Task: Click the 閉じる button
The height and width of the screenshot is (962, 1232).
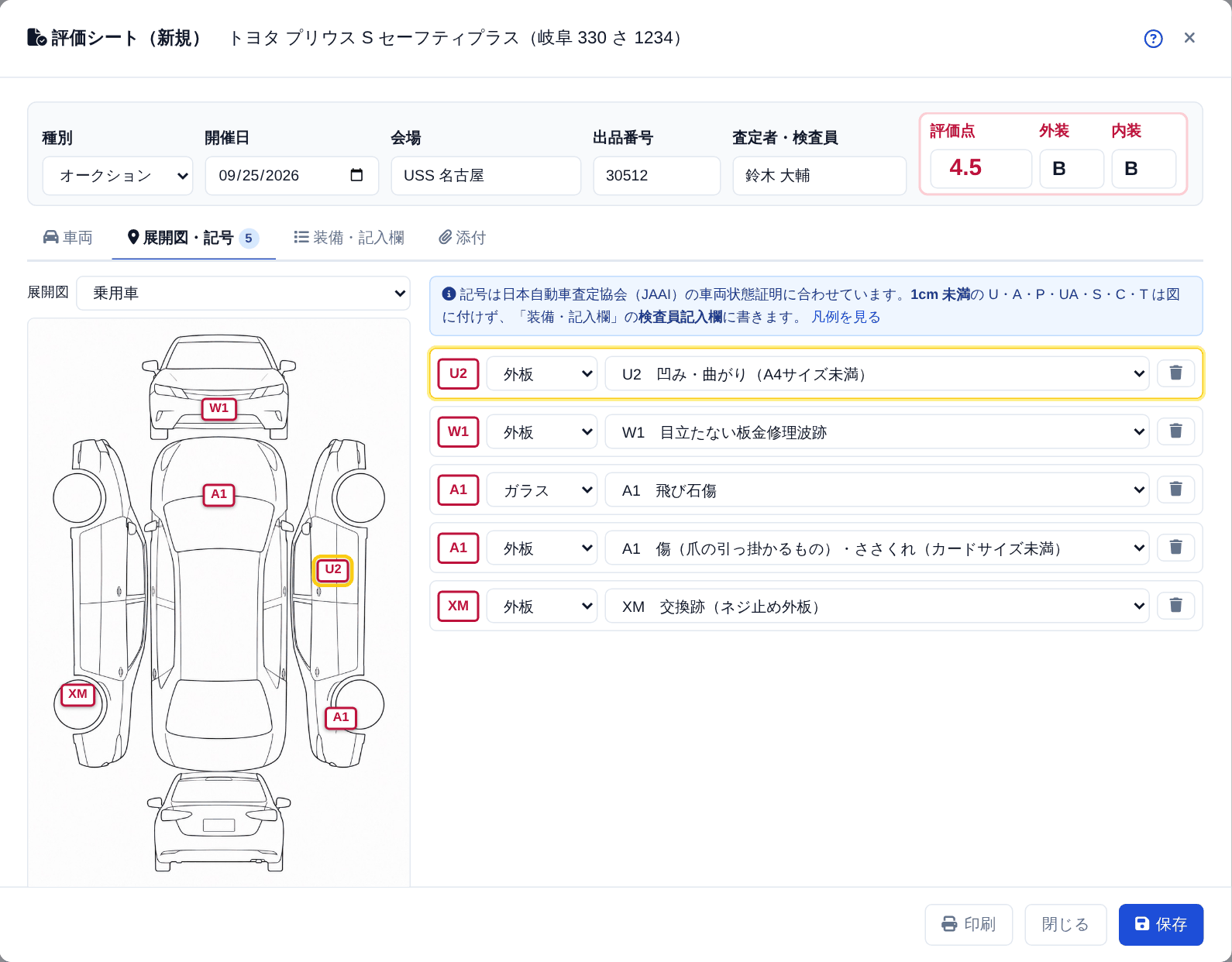Action: click(x=1065, y=925)
